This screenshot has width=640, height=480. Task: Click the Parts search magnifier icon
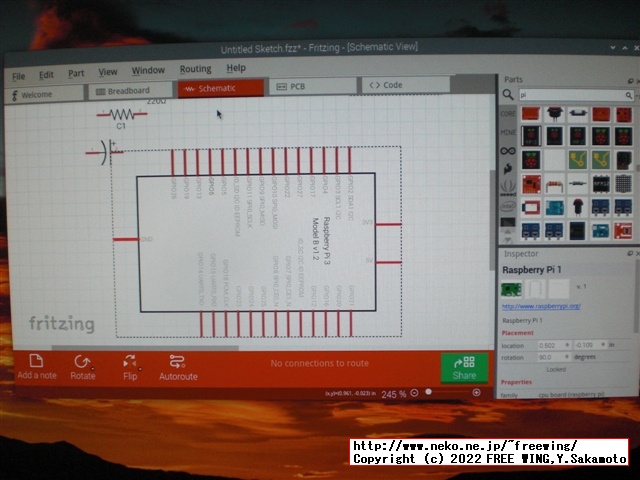point(509,94)
